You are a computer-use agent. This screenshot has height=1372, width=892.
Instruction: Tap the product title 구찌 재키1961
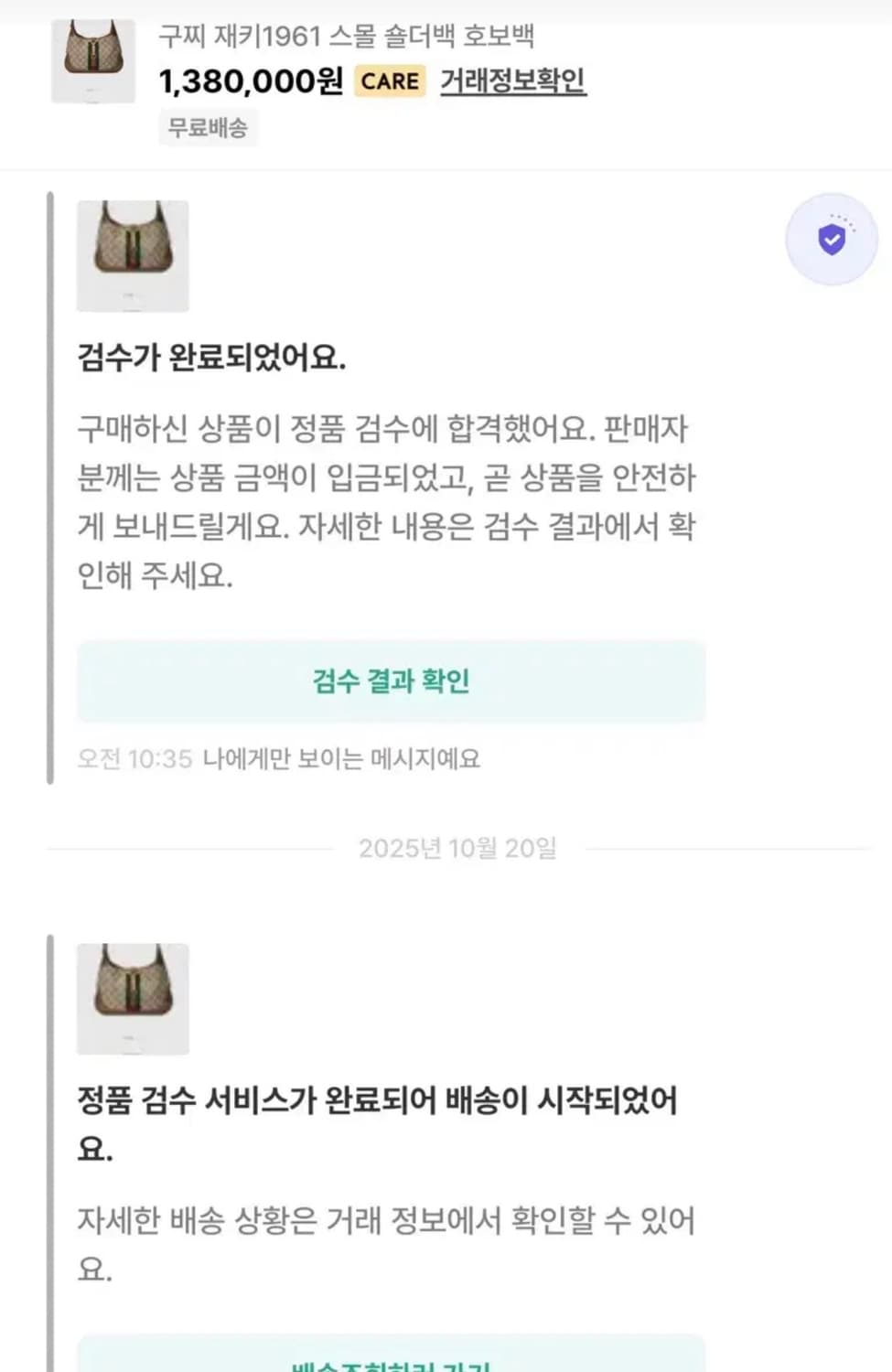point(346,37)
